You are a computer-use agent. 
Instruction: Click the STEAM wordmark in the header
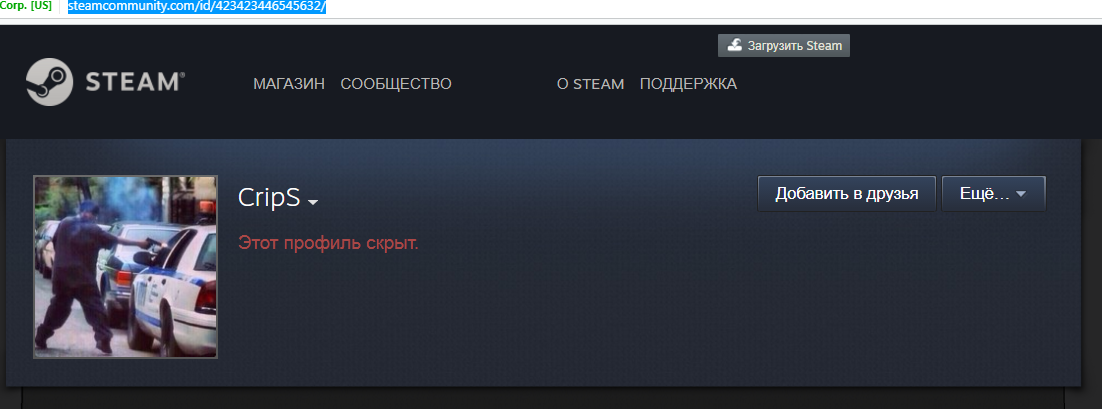[x=131, y=83]
